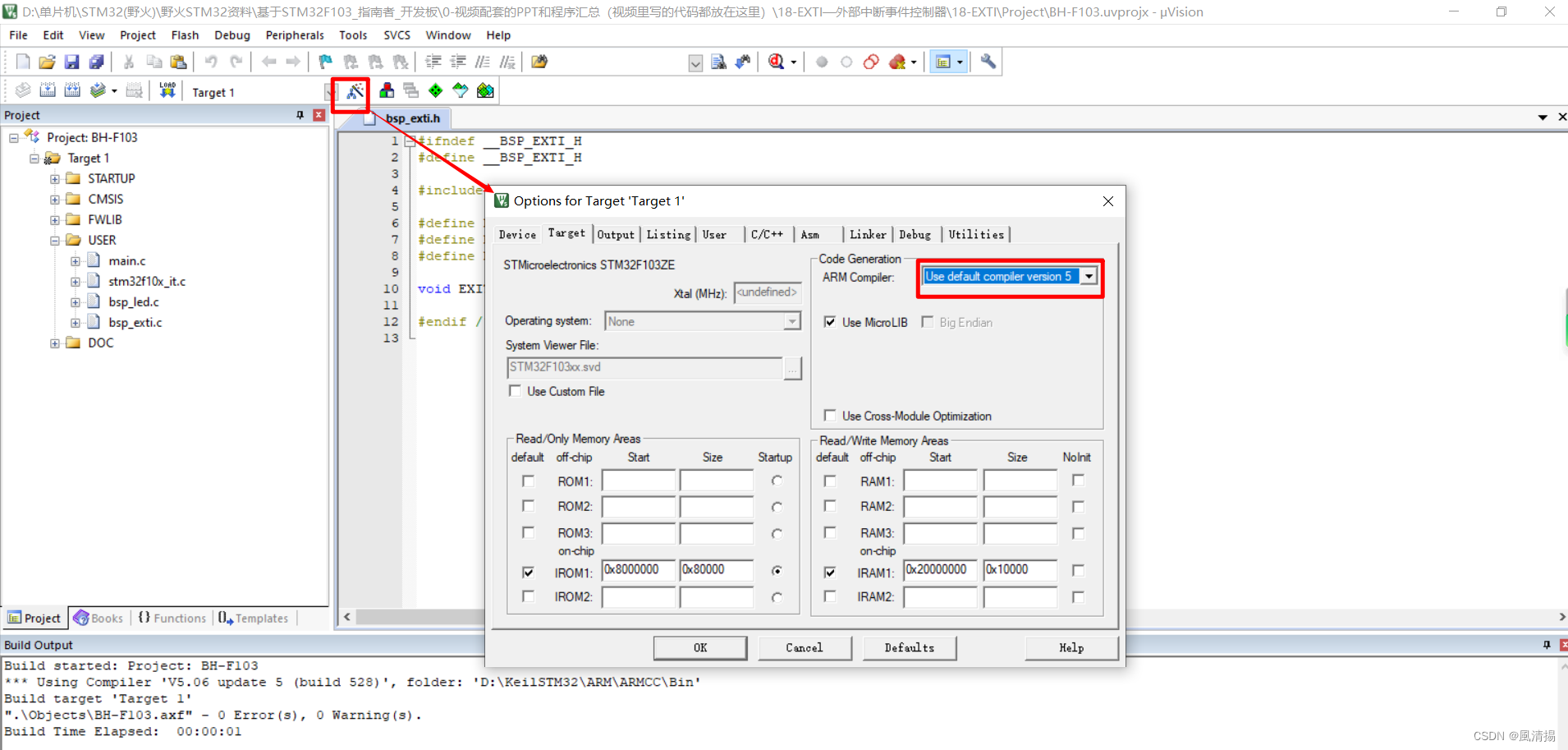The width and height of the screenshot is (1568, 750).
Task: Collapse Project: BH-F103 tree node
Action: [x=14, y=137]
